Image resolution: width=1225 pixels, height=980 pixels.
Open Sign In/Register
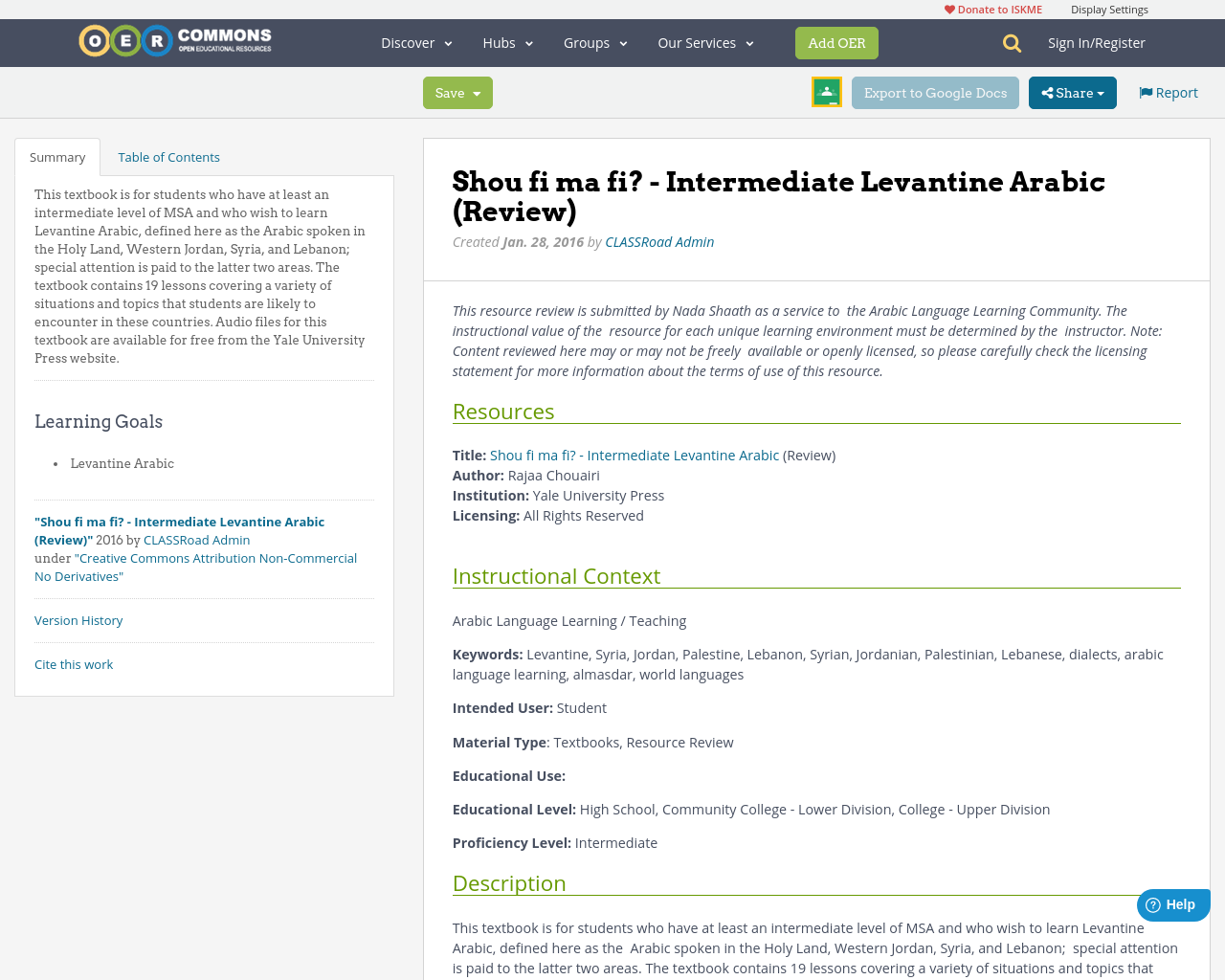(1096, 43)
